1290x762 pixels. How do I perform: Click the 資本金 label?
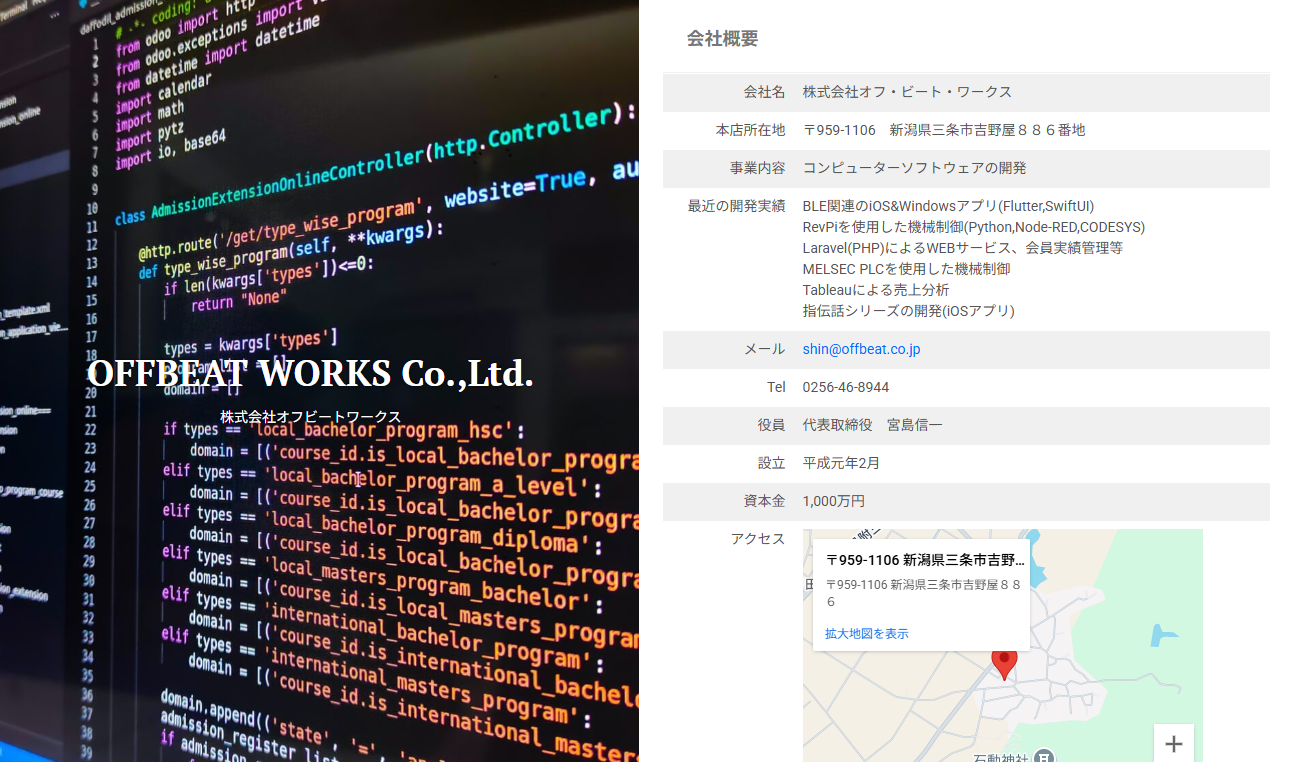point(764,501)
